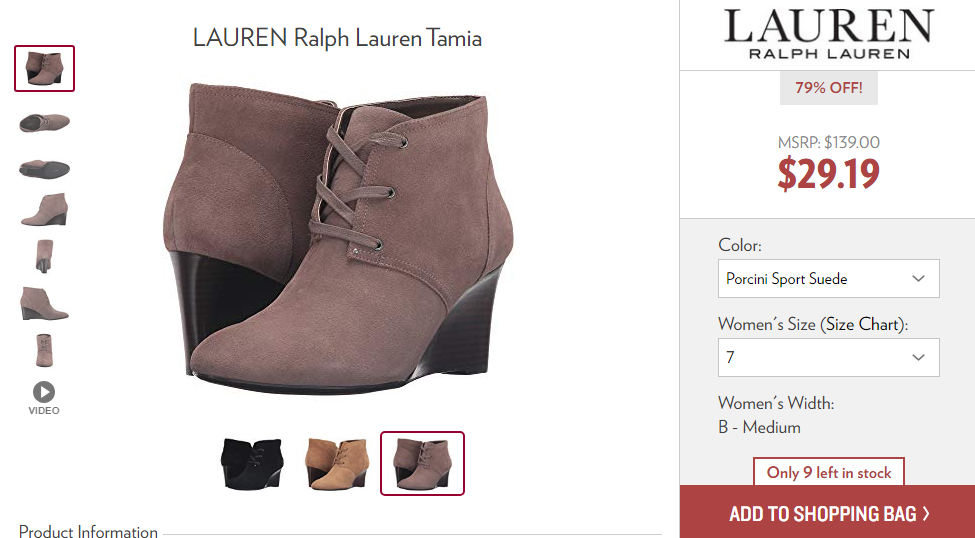Play the product video

[44, 398]
